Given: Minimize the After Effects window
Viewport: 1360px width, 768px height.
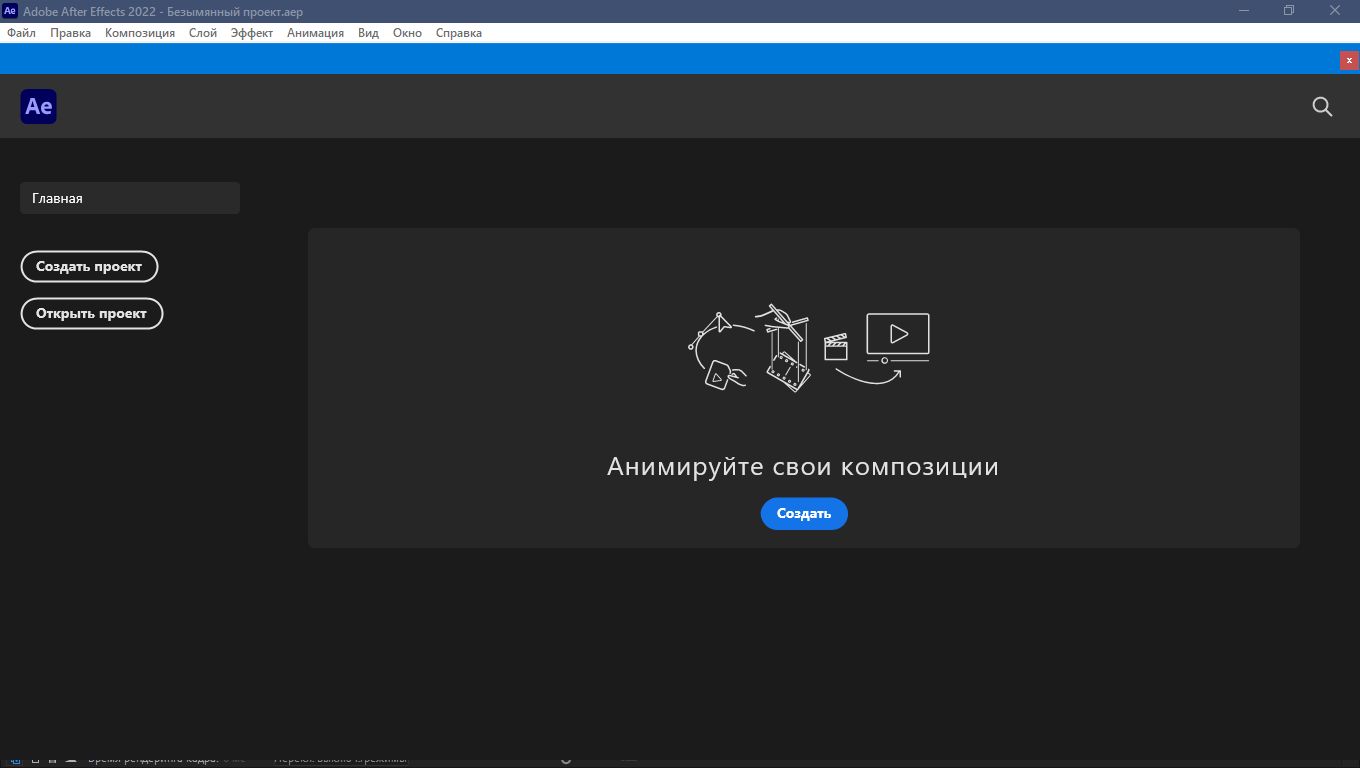Looking at the screenshot, I should tap(1243, 11).
